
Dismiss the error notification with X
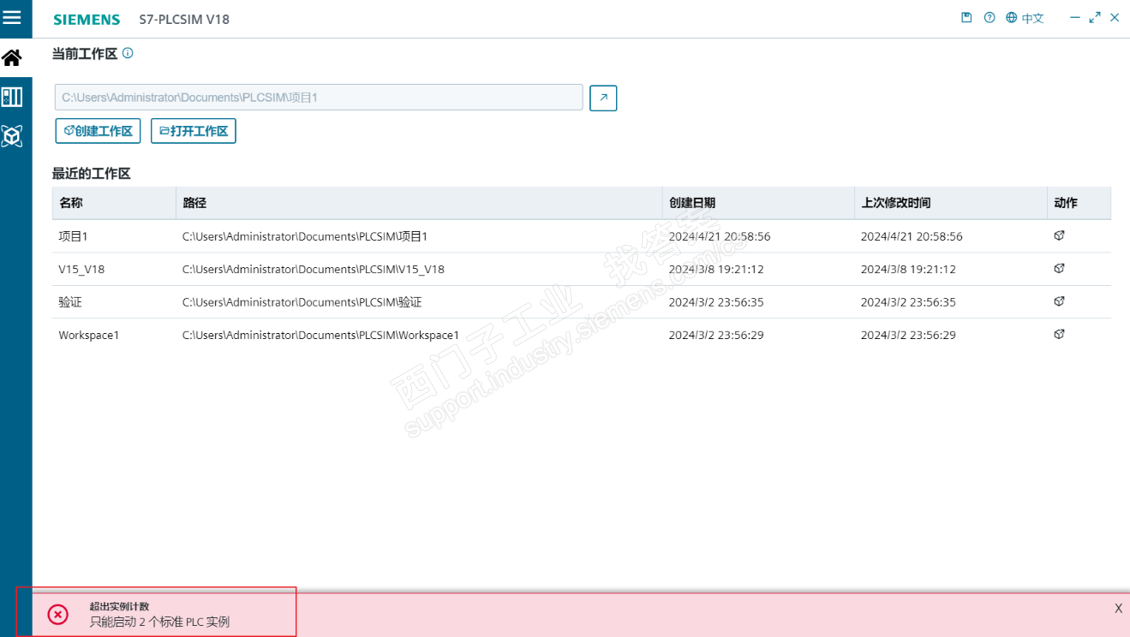tap(1118, 608)
